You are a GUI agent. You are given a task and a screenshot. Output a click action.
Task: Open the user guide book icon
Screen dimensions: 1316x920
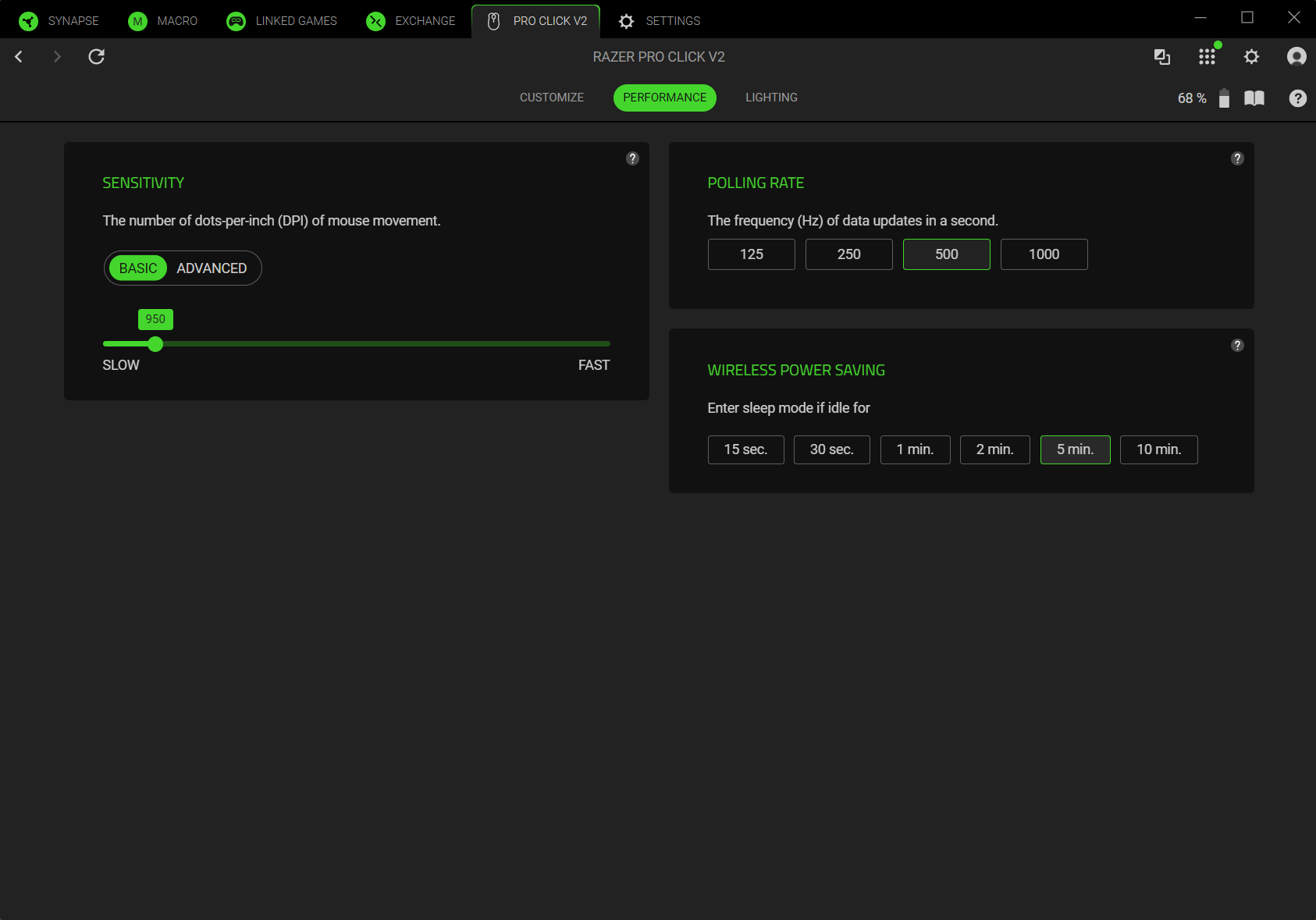click(1254, 98)
